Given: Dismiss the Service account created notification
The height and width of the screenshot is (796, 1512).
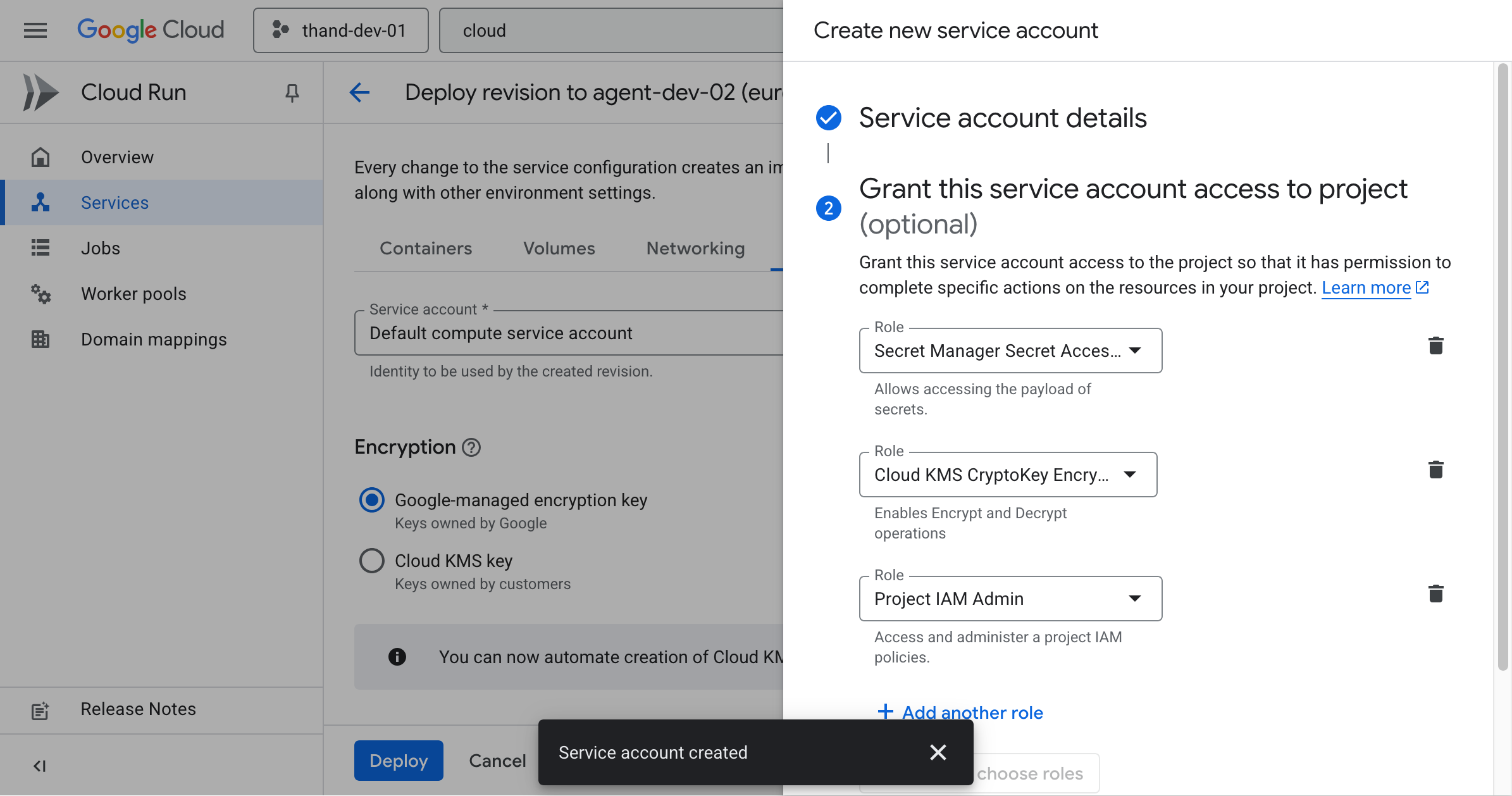Looking at the screenshot, I should [x=938, y=752].
